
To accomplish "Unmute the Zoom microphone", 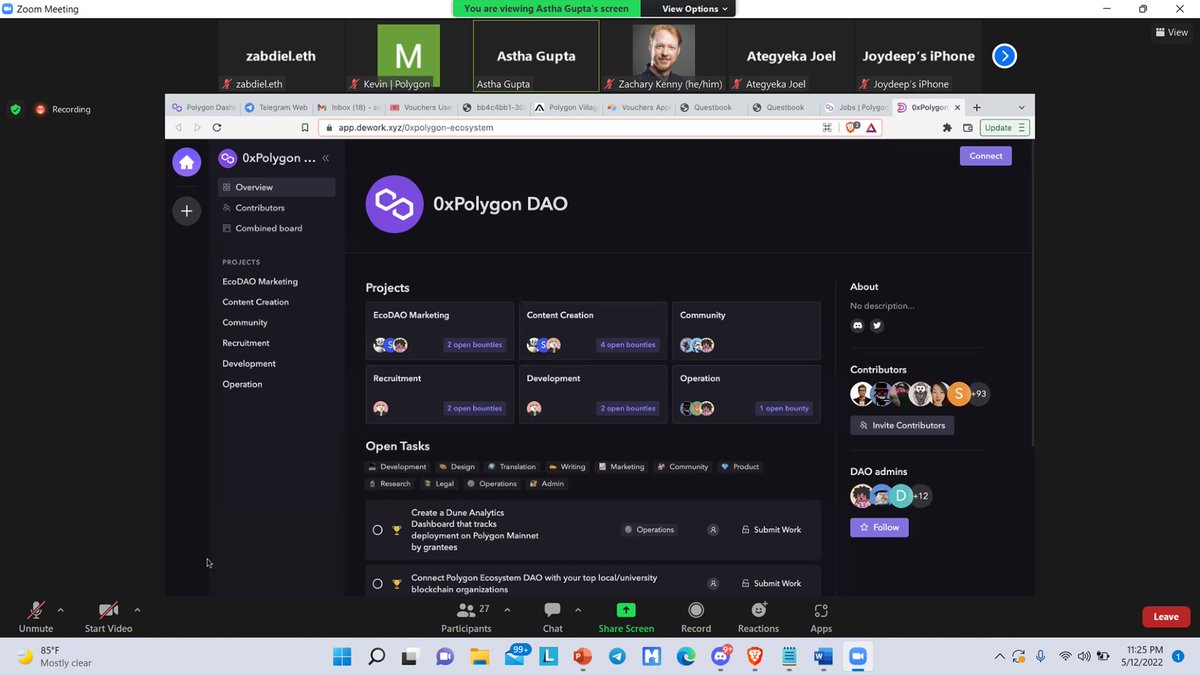I will coord(36,618).
